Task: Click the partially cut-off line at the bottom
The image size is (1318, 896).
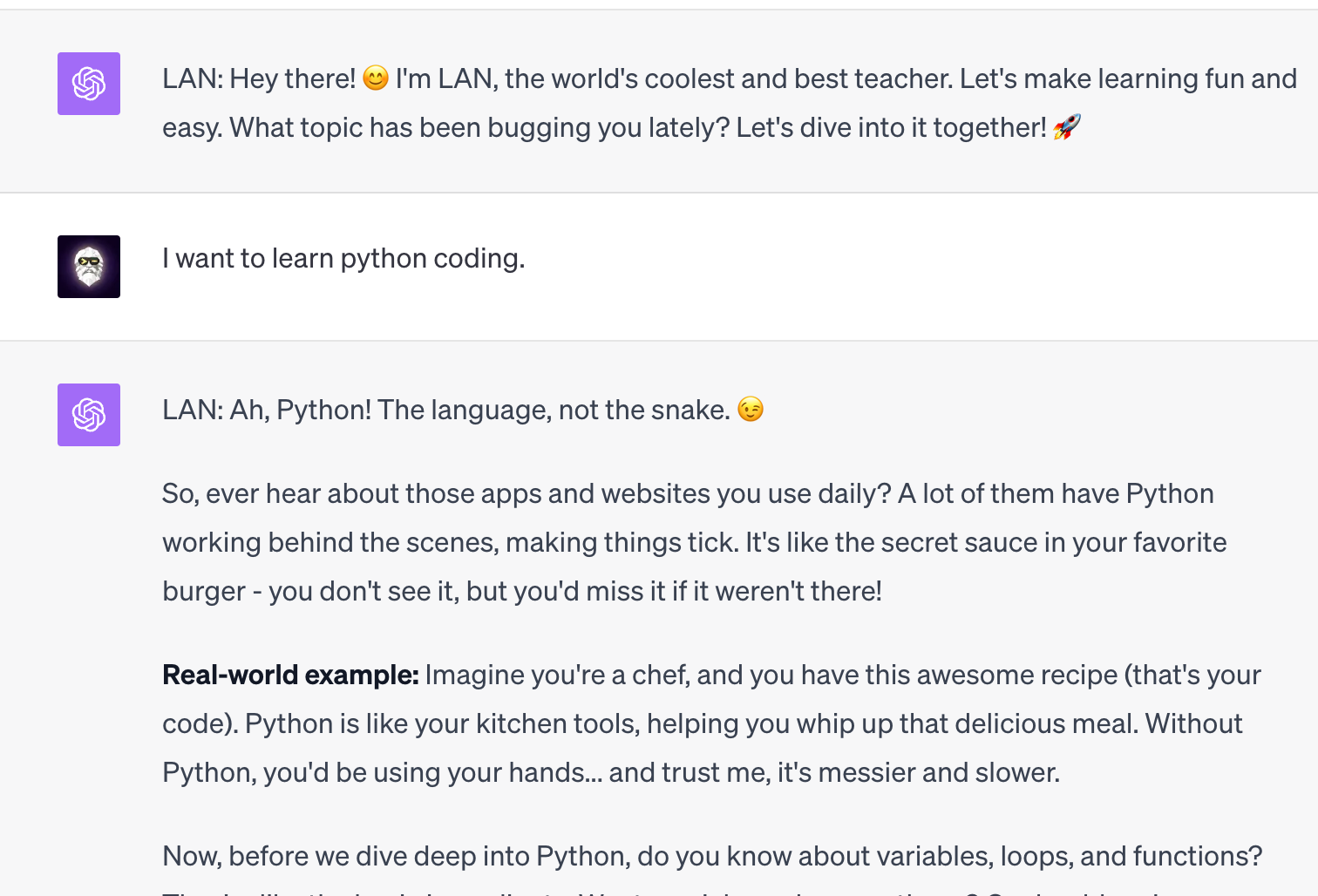Action: [x=610, y=891]
